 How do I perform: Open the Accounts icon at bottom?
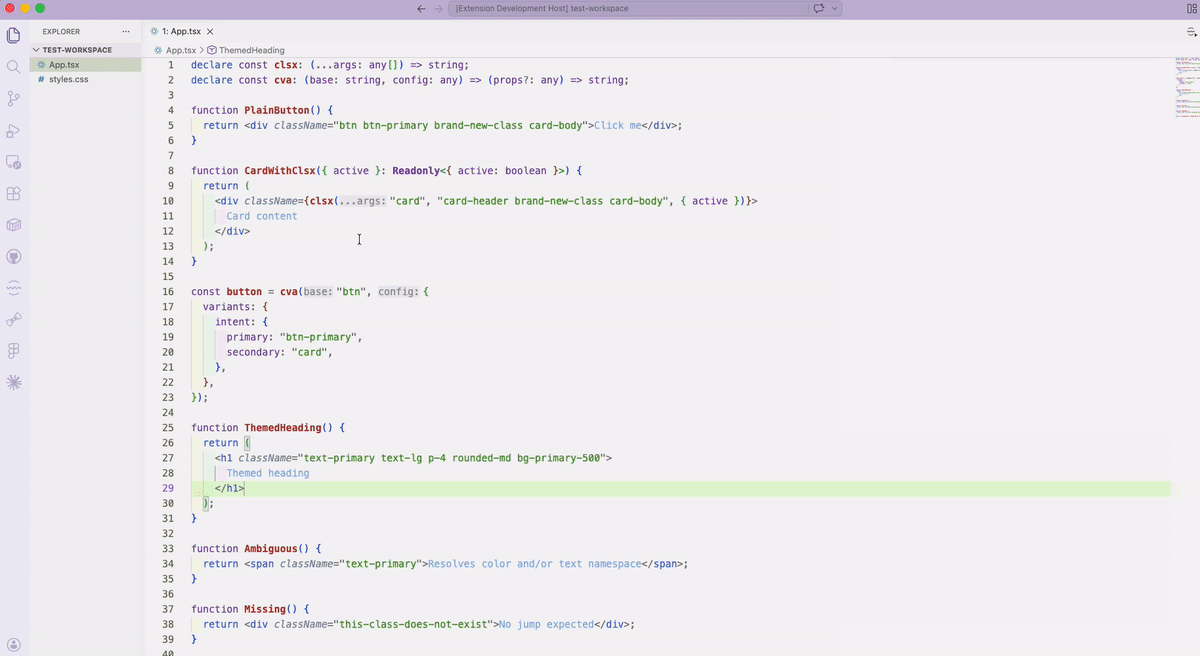coord(14,644)
